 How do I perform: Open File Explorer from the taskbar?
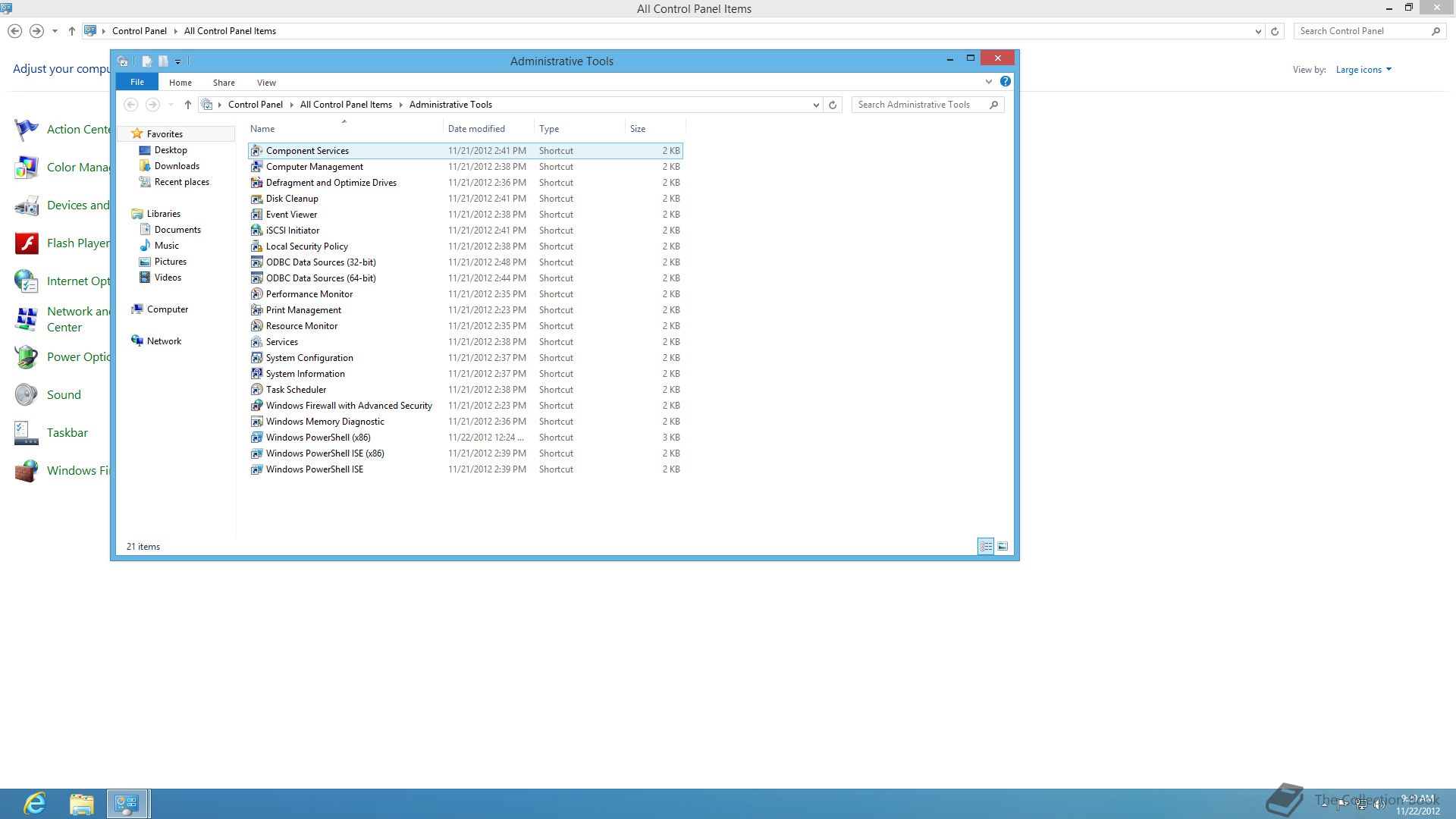coord(81,804)
